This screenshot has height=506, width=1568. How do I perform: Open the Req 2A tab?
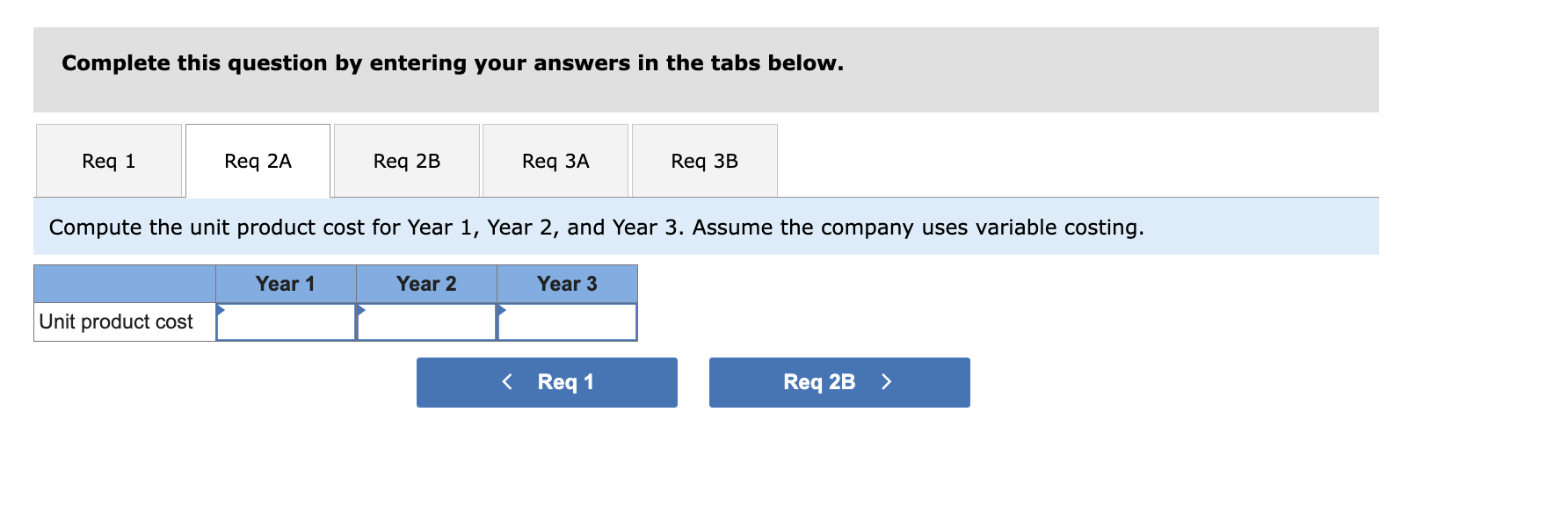257,161
